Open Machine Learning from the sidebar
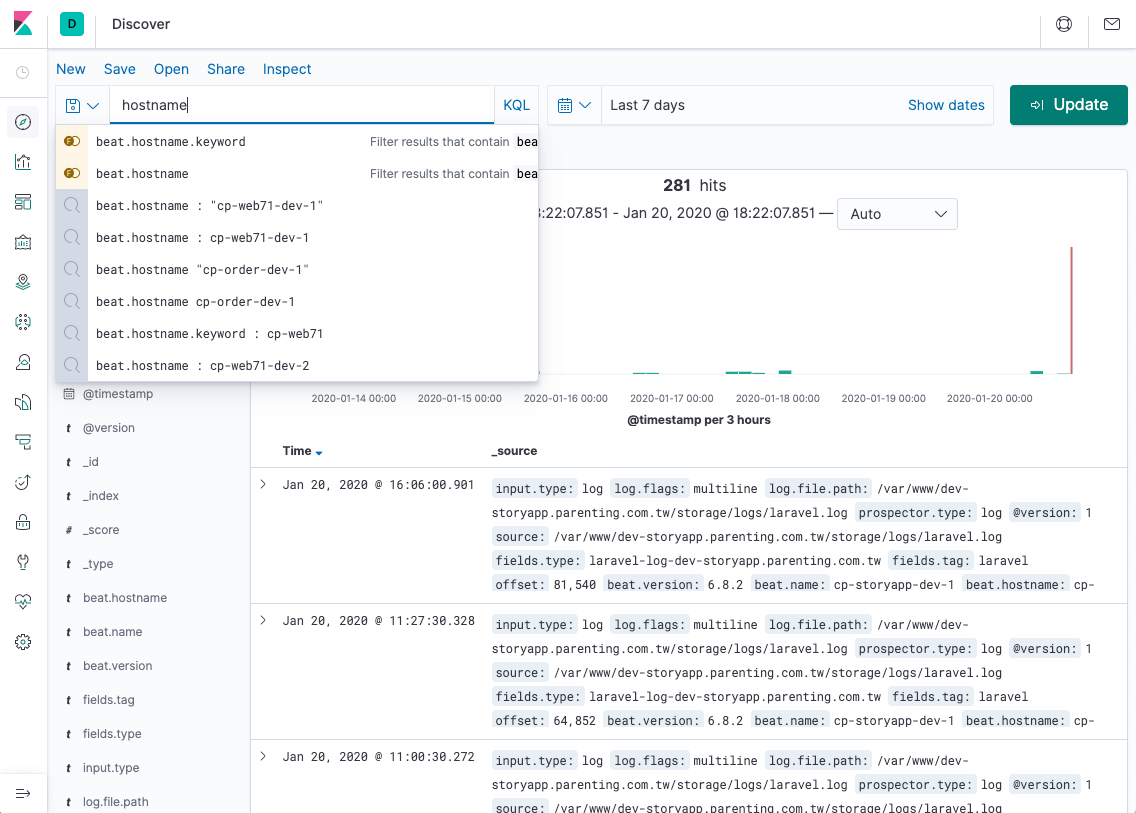Viewport: 1136px width, 813px height. pyautogui.click(x=23, y=321)
